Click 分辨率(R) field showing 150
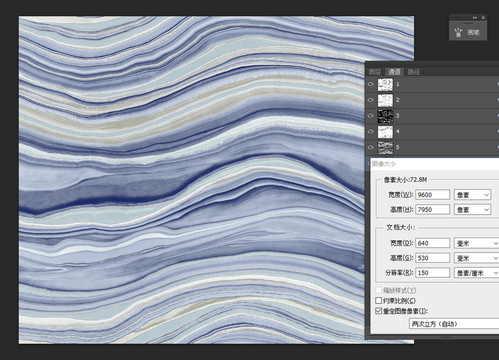 pyautogui.click(x=432, y=273)
